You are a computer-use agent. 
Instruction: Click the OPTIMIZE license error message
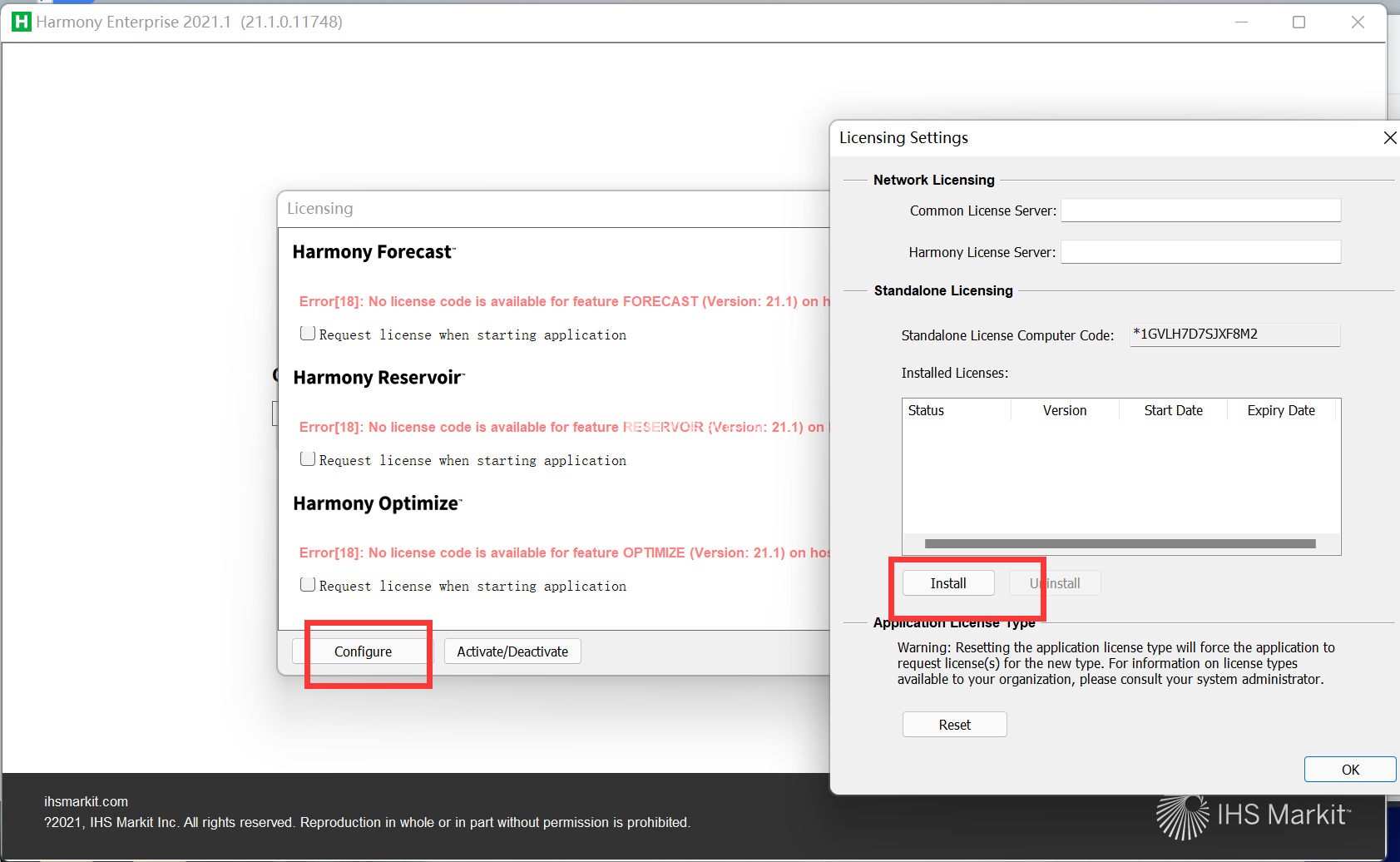pos(565,552)
